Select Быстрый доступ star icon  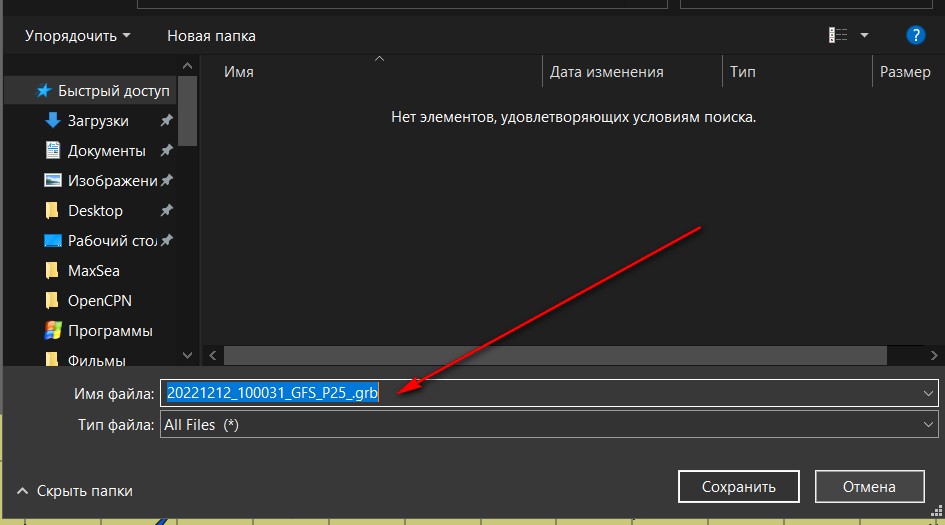point(43,90)
